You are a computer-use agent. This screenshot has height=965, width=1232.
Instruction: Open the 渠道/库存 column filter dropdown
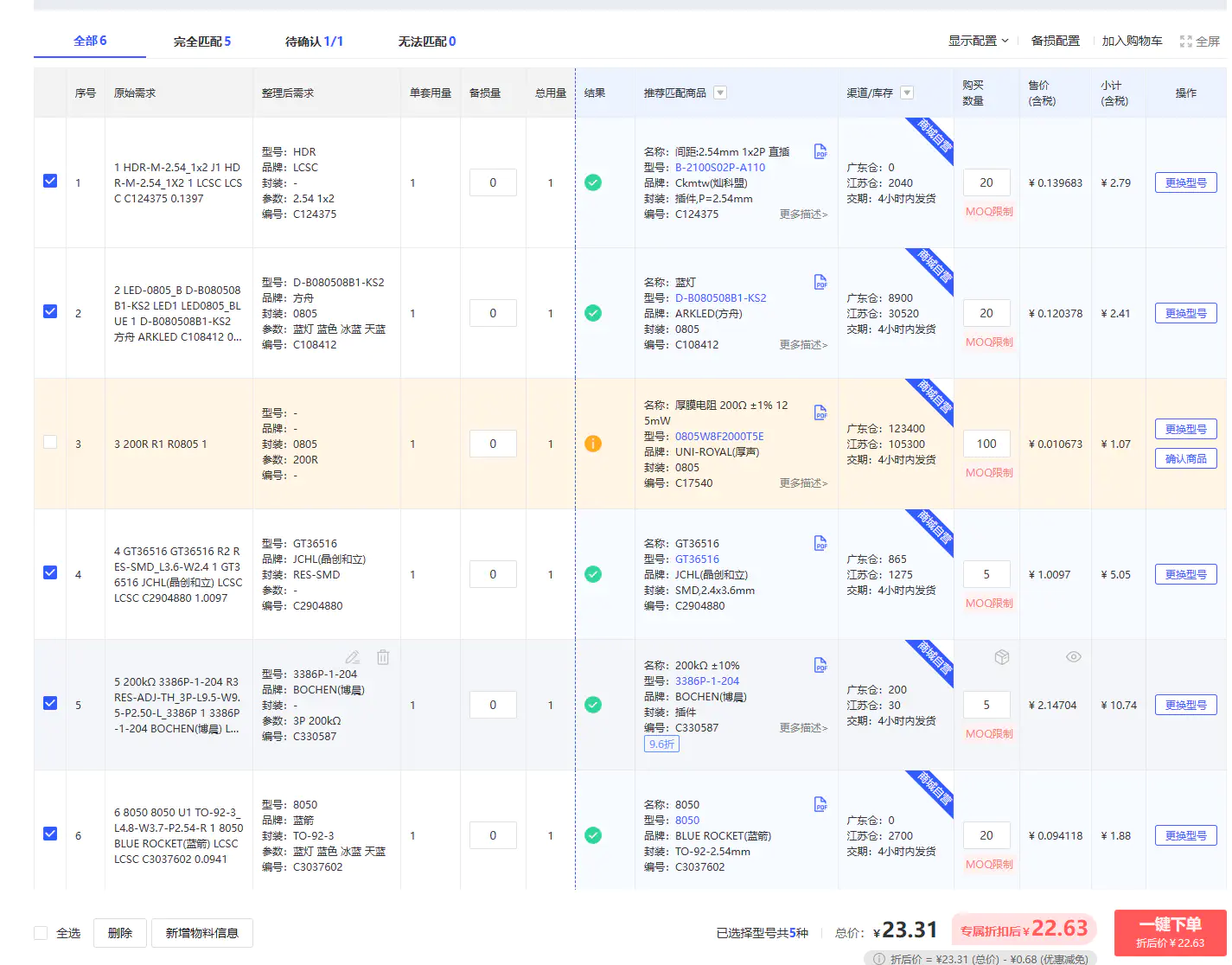click(x=907, y=93)
